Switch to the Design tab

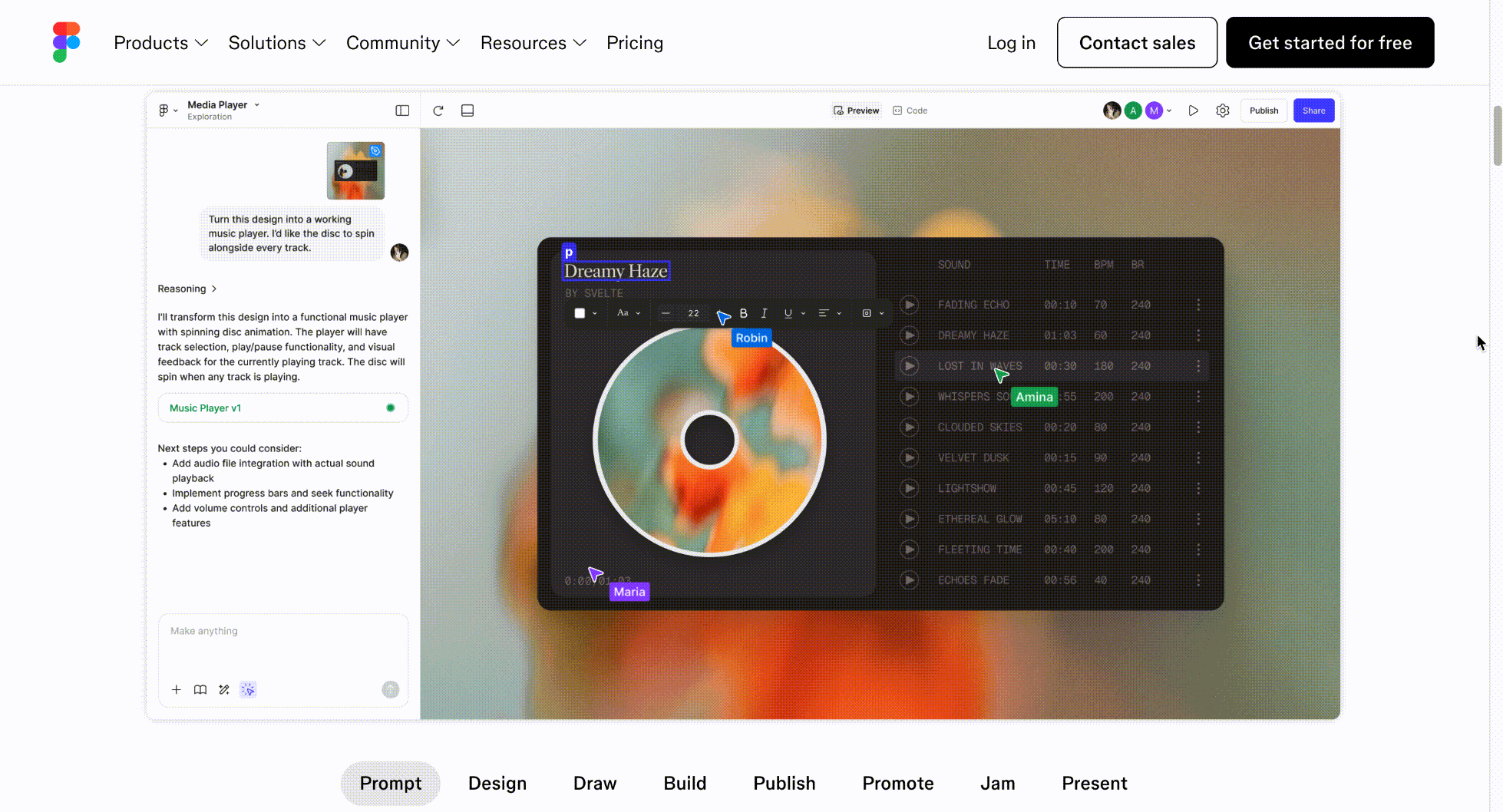click(497, 783)
